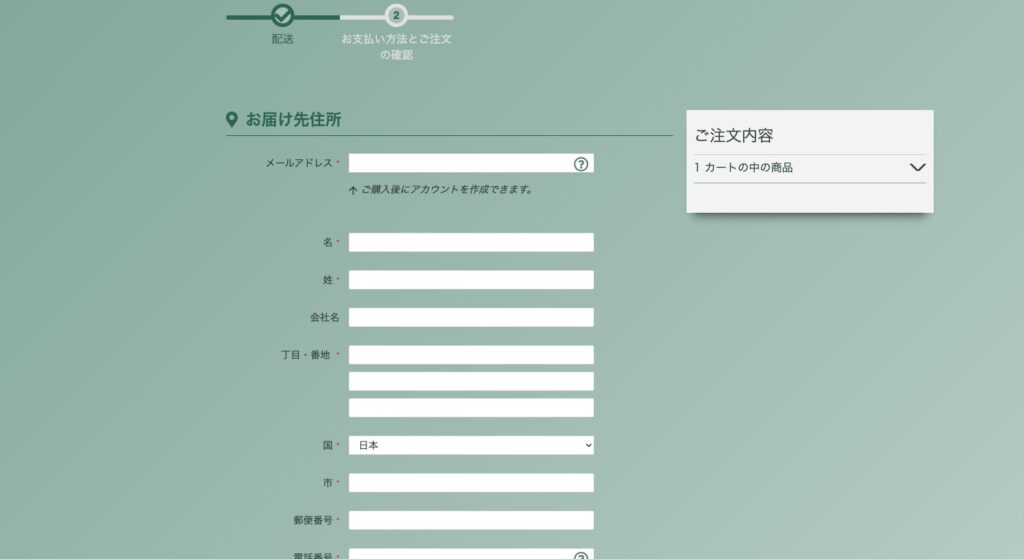Click the first 丁目・番地 address line

click(x=471, y=355)
